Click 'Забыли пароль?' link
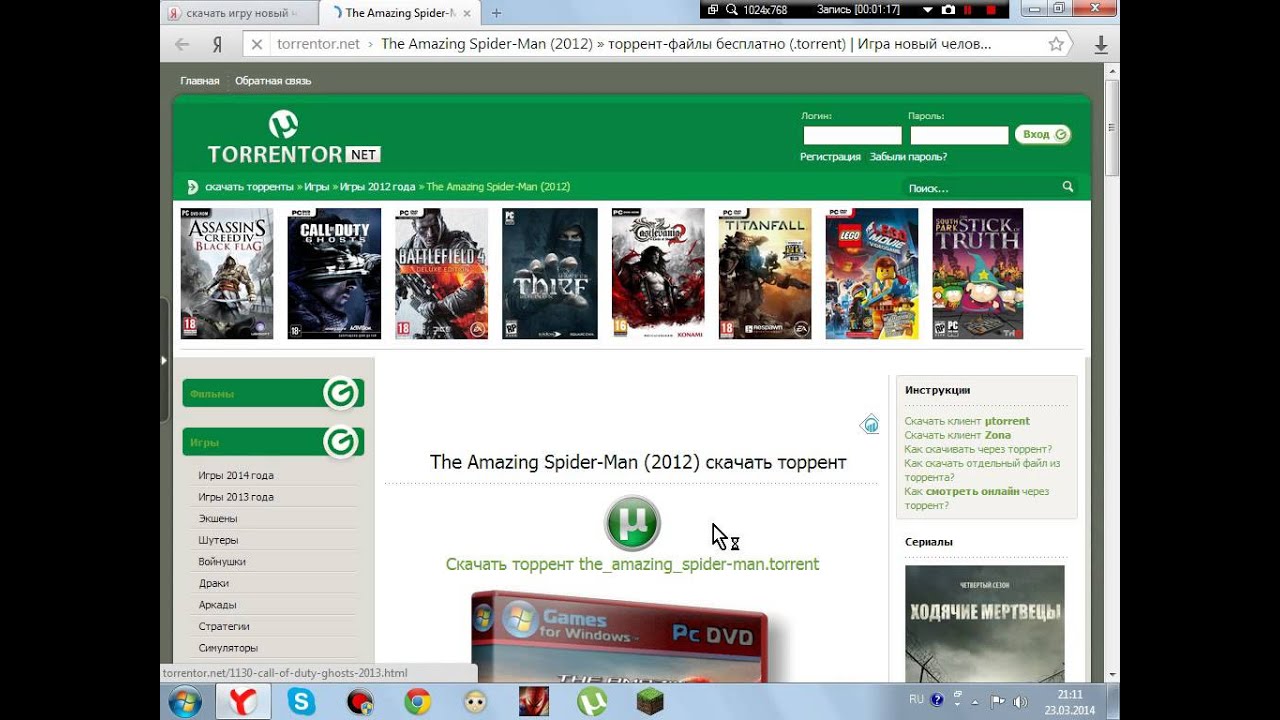This screenshot has height=720, width=1280. point(908,157)
